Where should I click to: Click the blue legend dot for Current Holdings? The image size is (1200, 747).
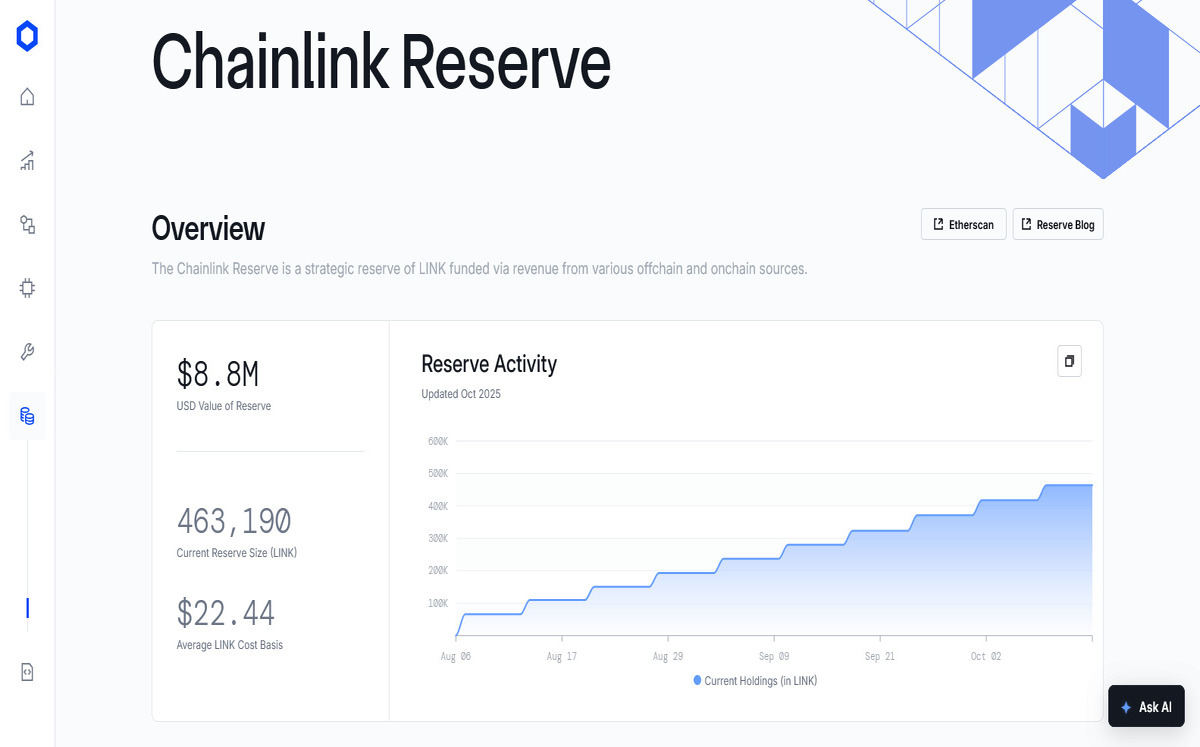click(x=697, y=680)
